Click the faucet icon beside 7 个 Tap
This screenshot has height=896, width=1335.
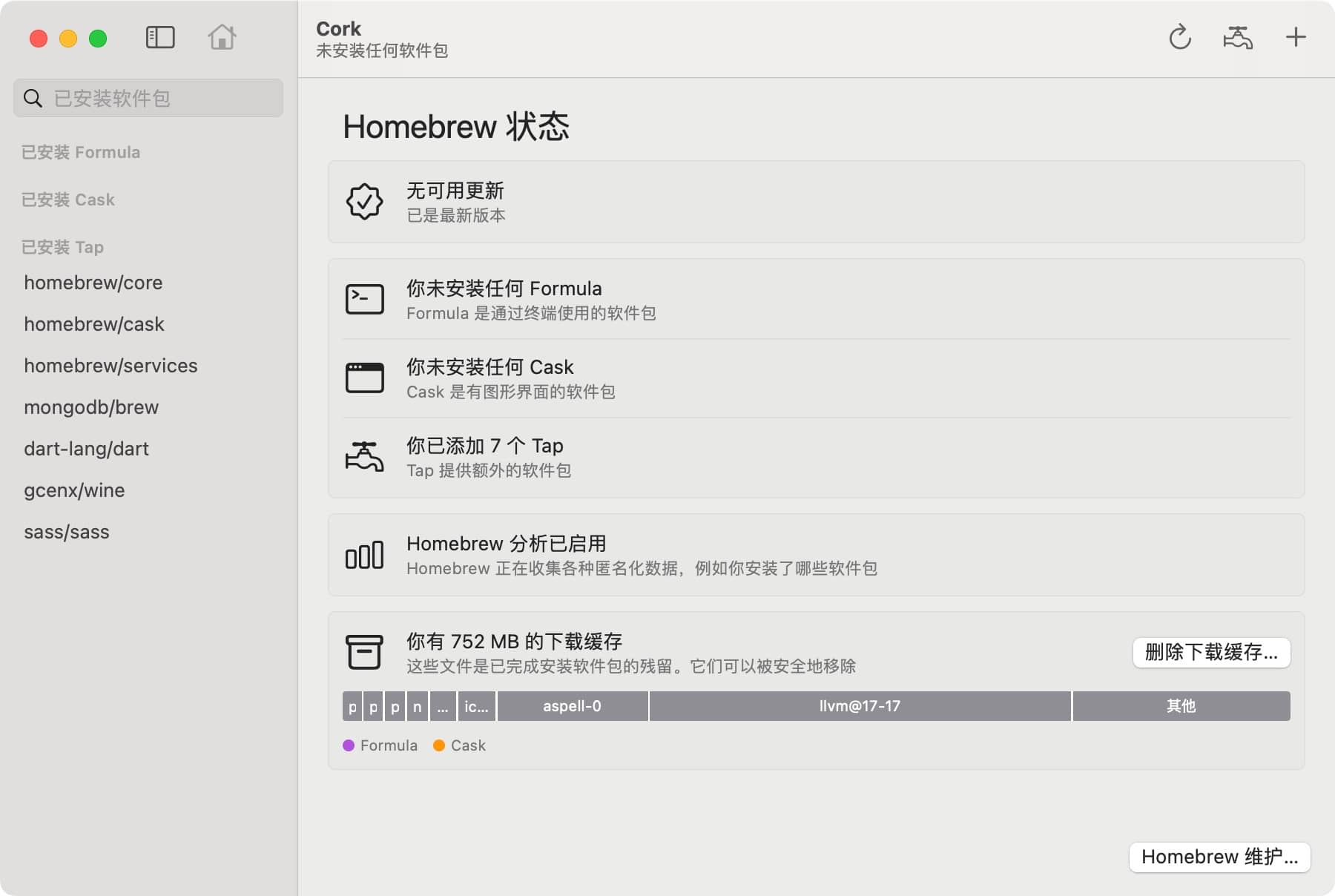[364, 456]
